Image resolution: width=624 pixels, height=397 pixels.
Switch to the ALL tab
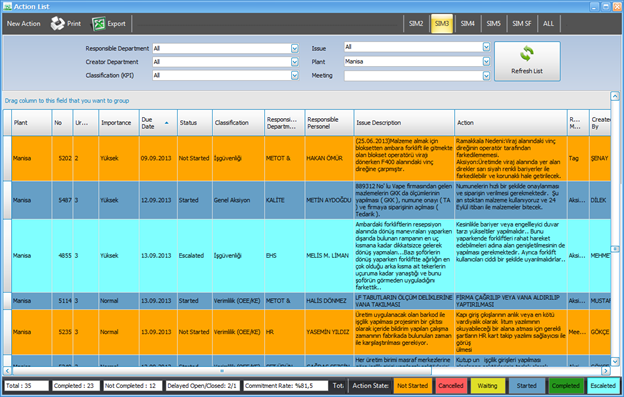548,23
